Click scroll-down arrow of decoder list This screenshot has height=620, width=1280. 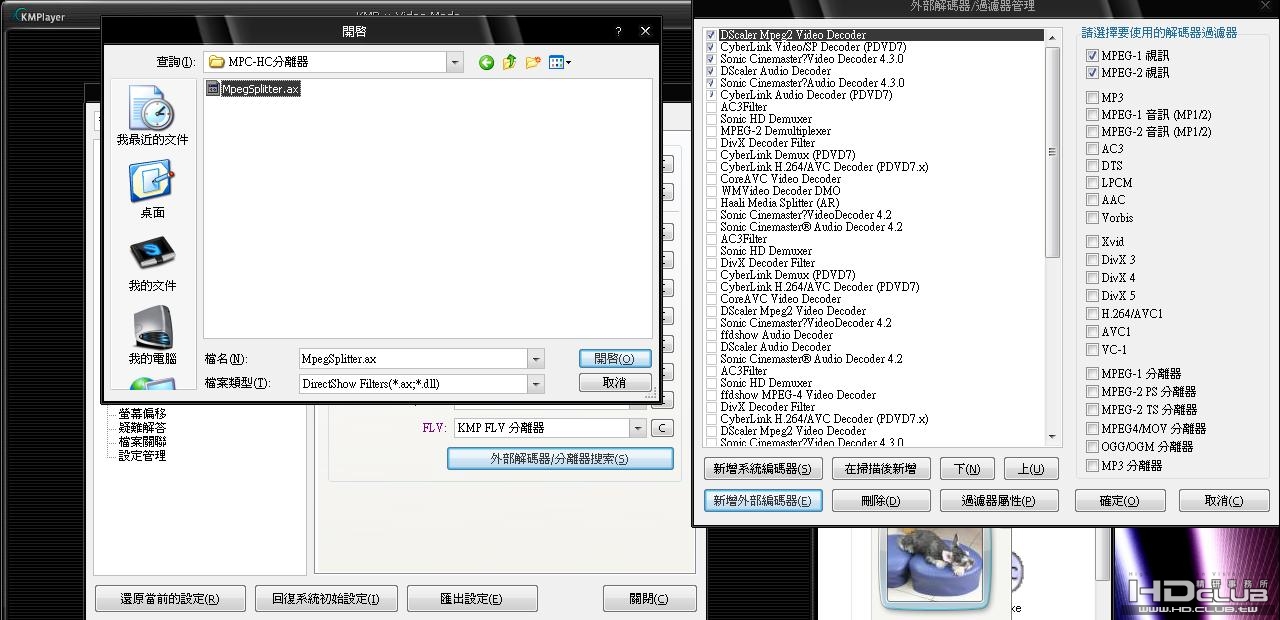click(1052, 438)
